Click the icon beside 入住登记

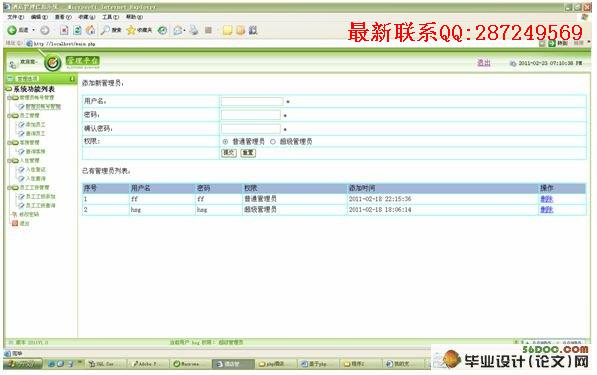(22, 169)
